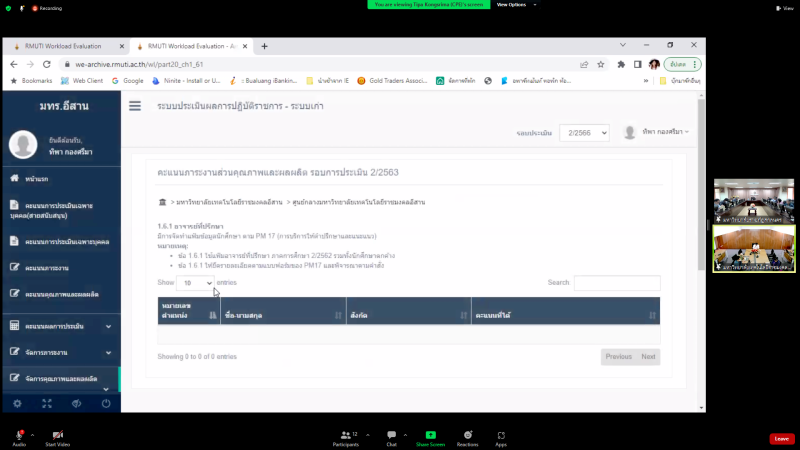The width and height of the screenshot is (800, 450).
Task: Click the table Search input field
Action: (616, 283)
